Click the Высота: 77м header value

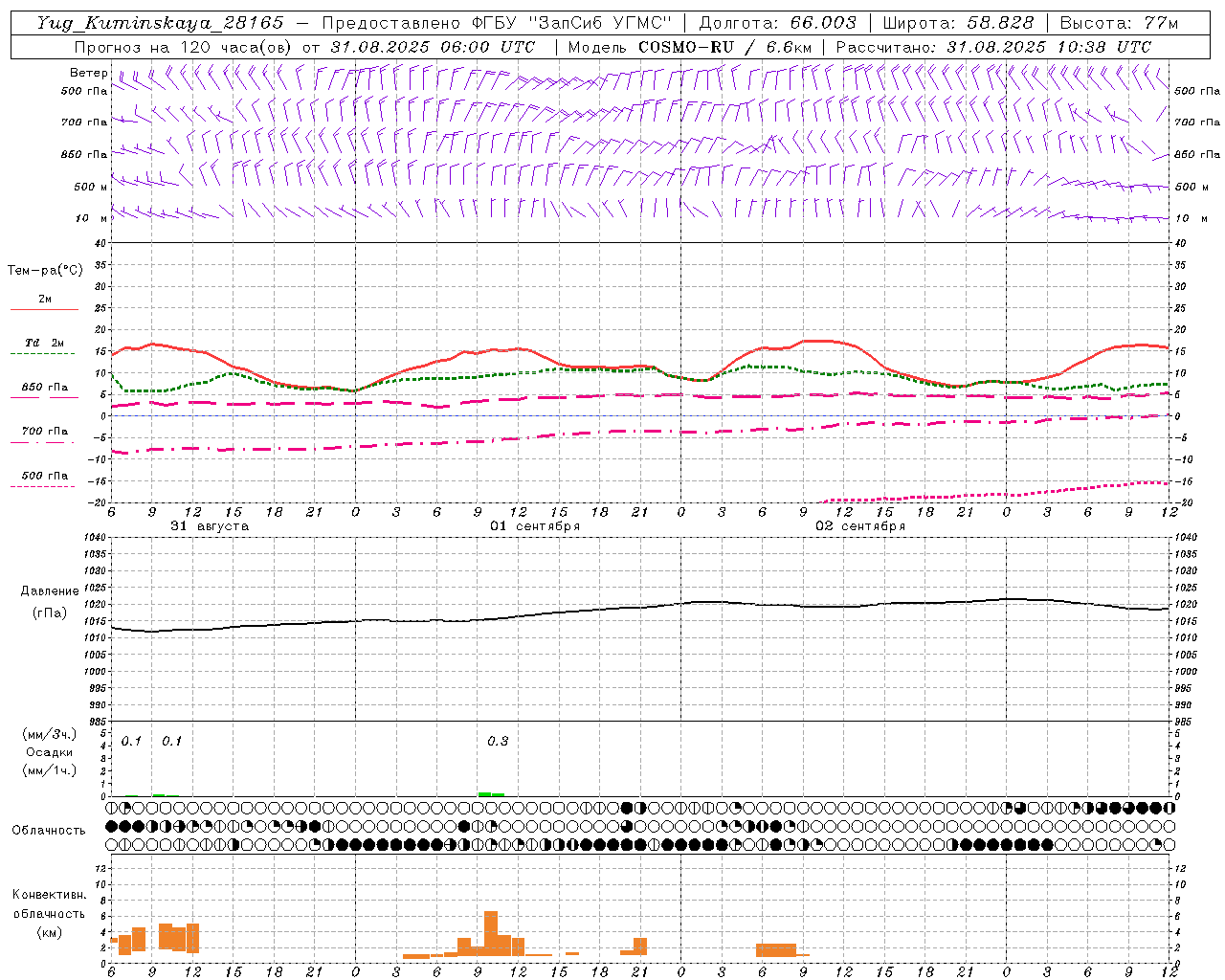pos(1119,23)
